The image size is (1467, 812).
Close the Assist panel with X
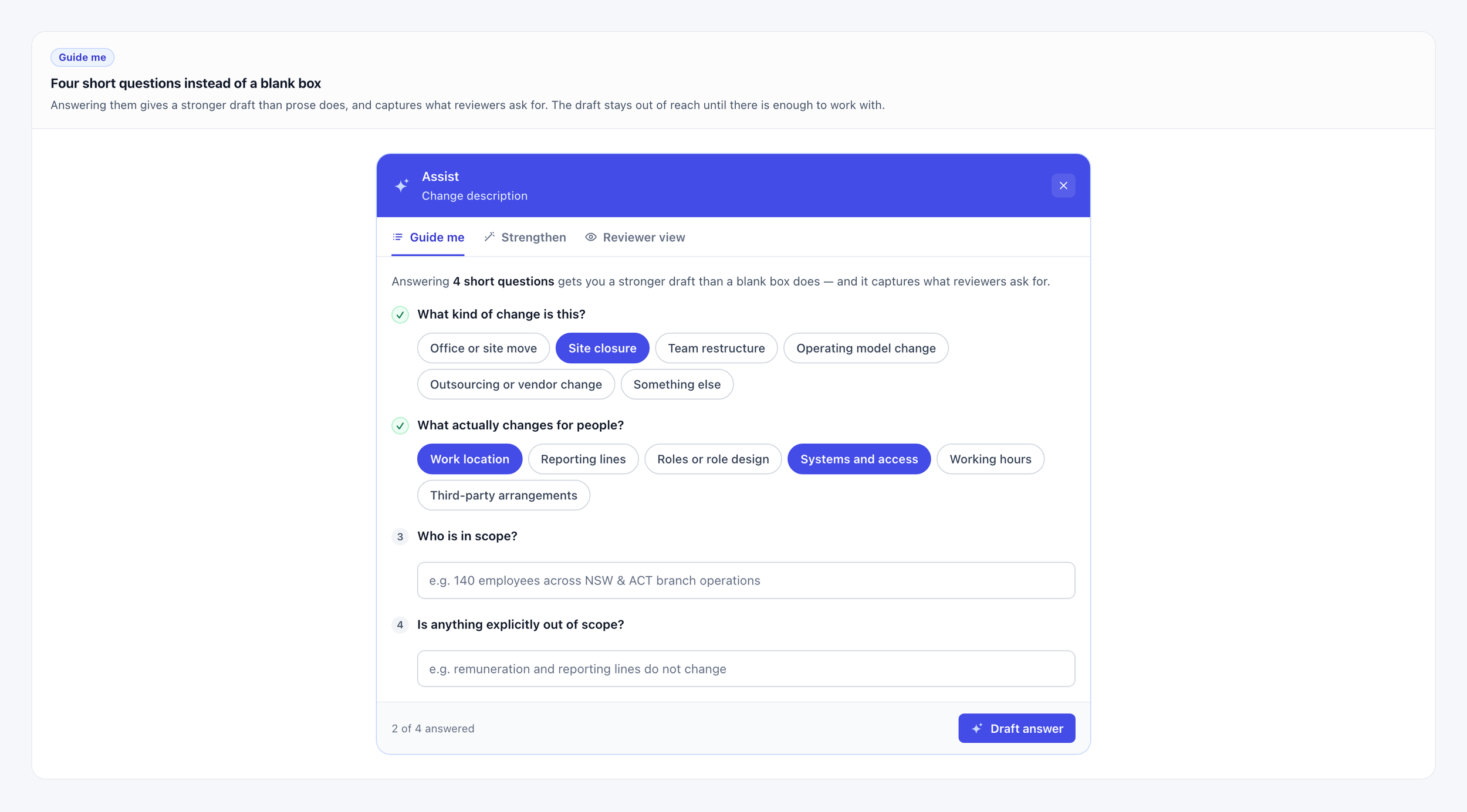(1063, 185)
